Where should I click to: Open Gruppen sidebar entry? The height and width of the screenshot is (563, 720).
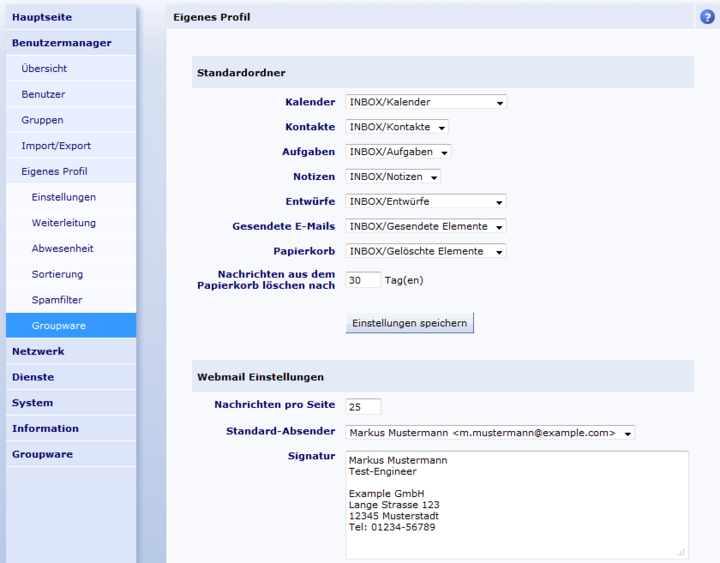(71, 120)
